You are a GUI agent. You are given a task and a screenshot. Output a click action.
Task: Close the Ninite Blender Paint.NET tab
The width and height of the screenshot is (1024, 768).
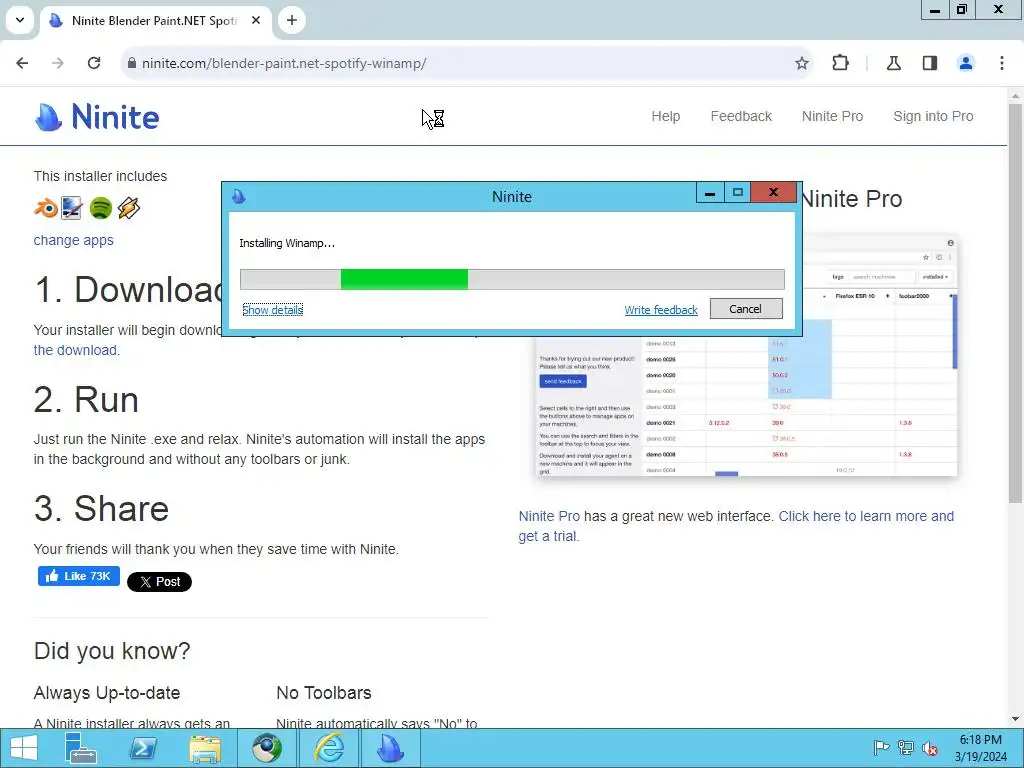click(x=256, y=20)
